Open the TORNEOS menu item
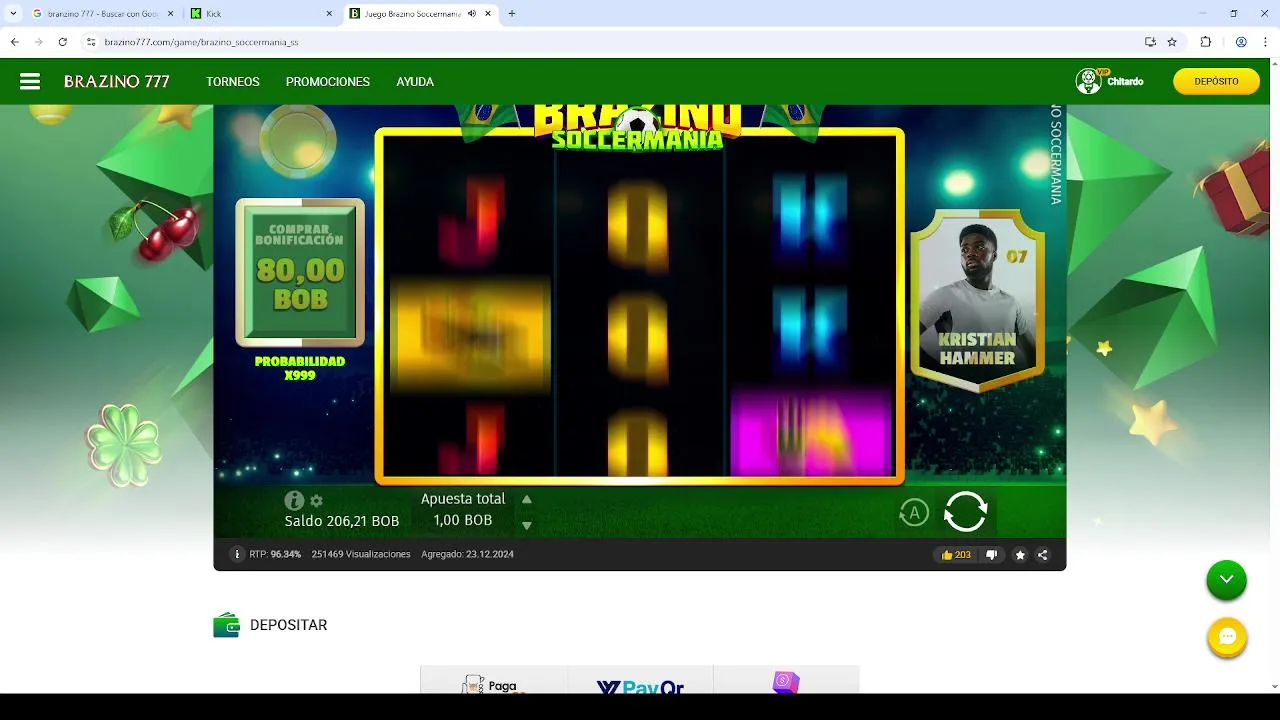 [233, 82]
